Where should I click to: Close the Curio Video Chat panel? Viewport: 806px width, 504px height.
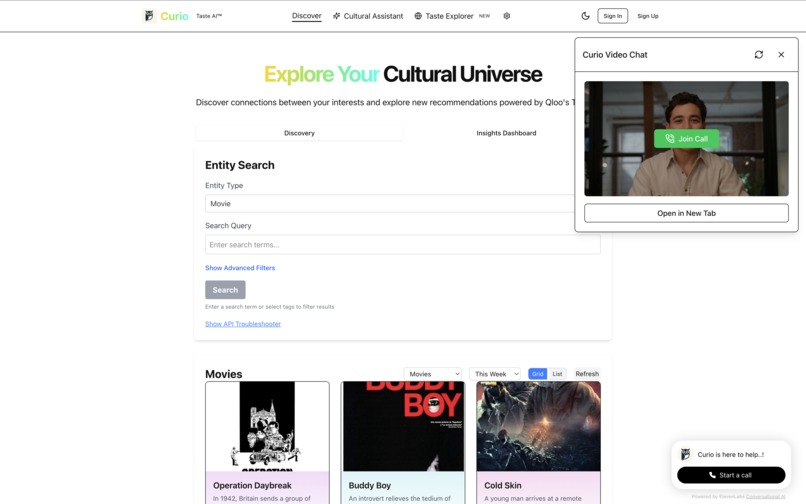coord(781,55)
